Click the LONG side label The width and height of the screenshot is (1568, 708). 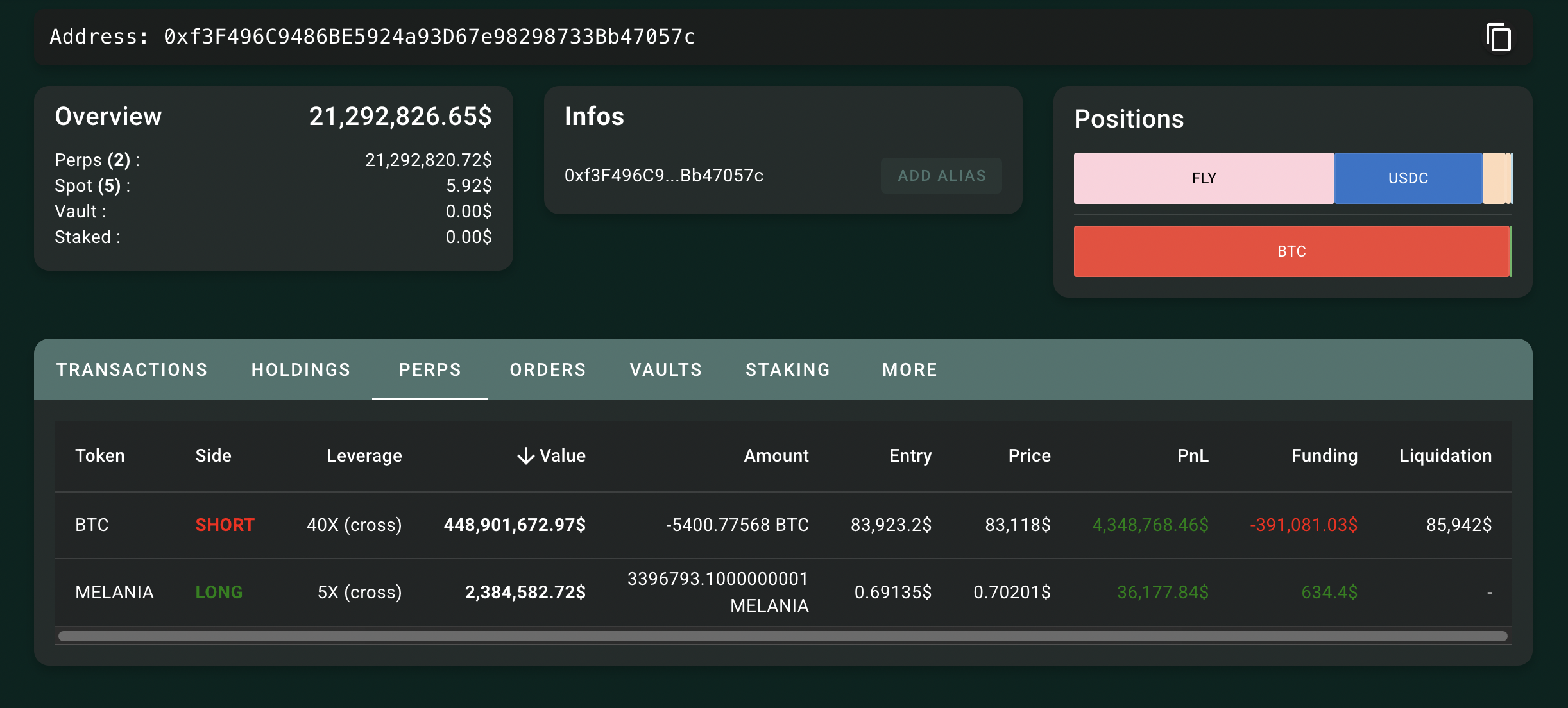(x=219, y=593)
